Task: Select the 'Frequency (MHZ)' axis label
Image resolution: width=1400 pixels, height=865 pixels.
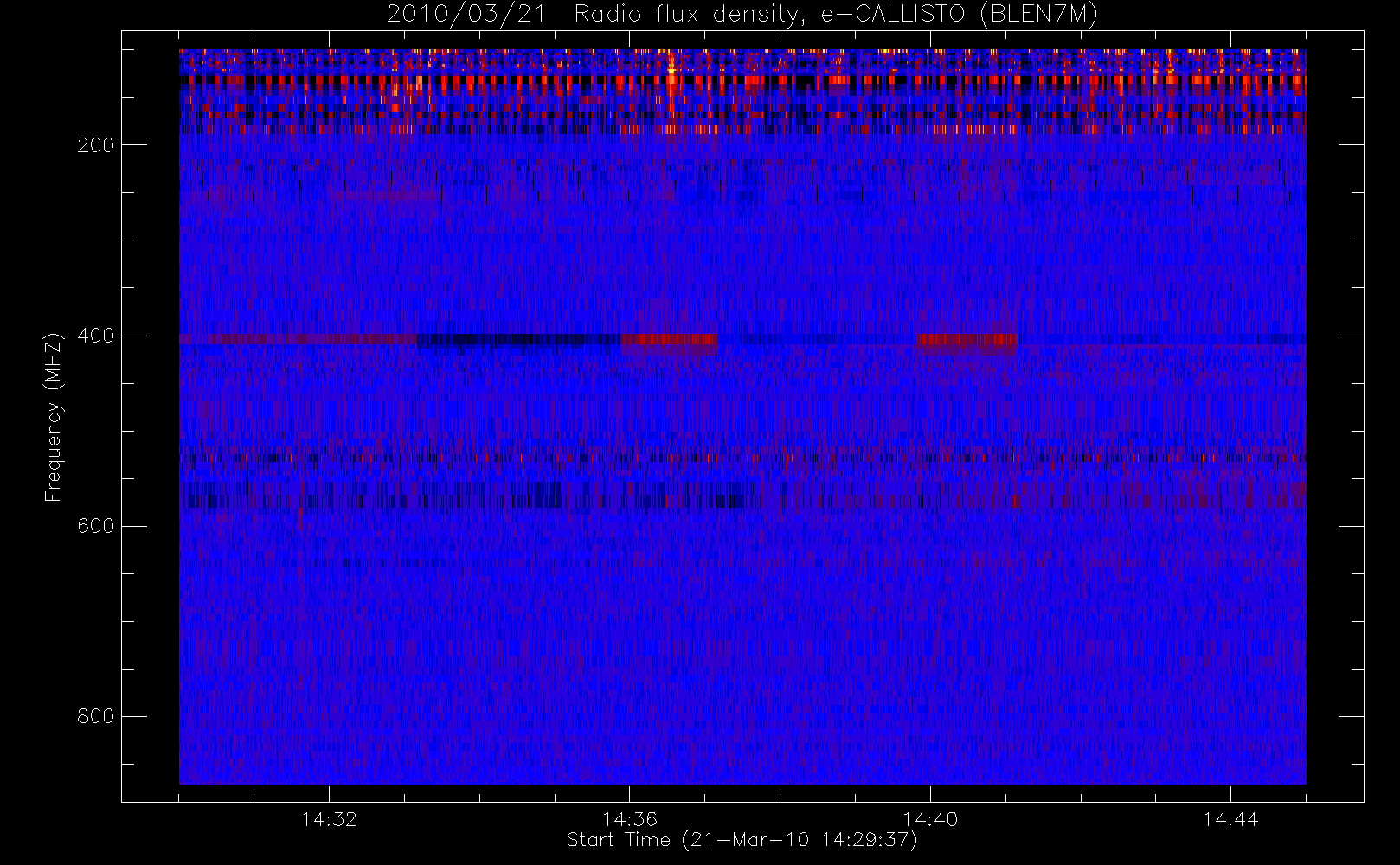Action: click(x=54, y=417)
